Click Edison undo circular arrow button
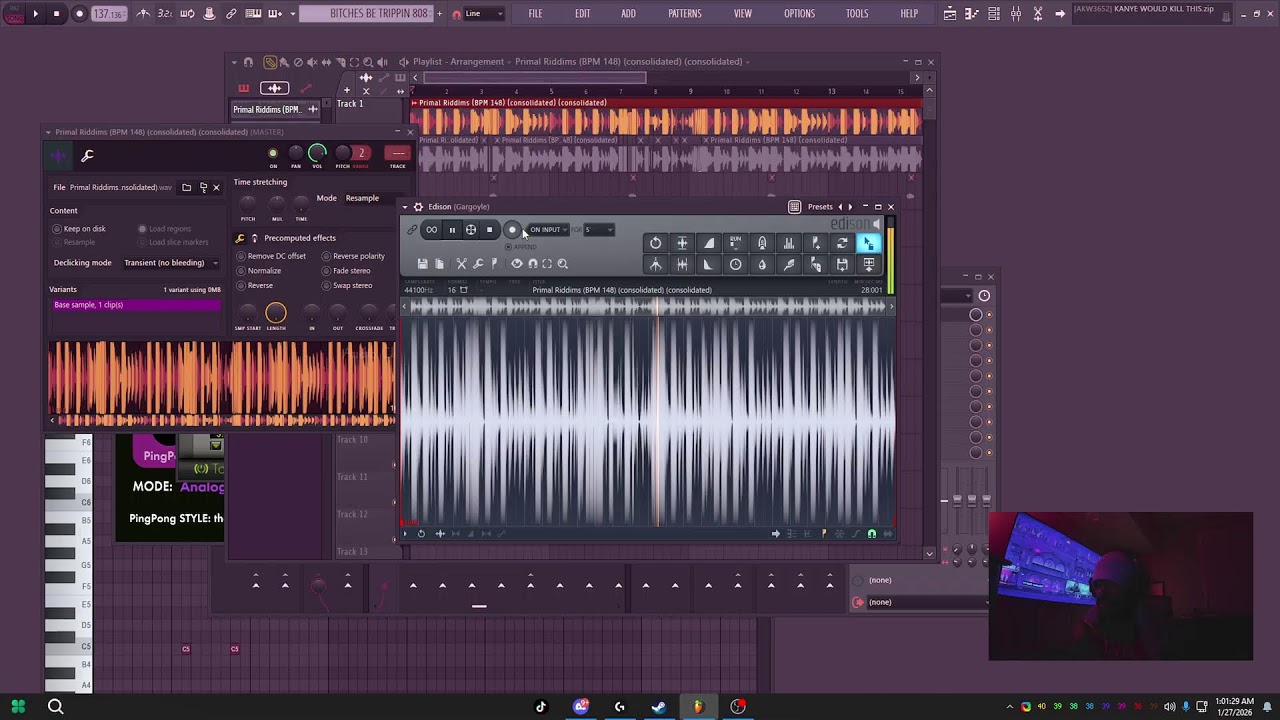This screenshot has height=720, width=1280. click(x=655, y=243)
